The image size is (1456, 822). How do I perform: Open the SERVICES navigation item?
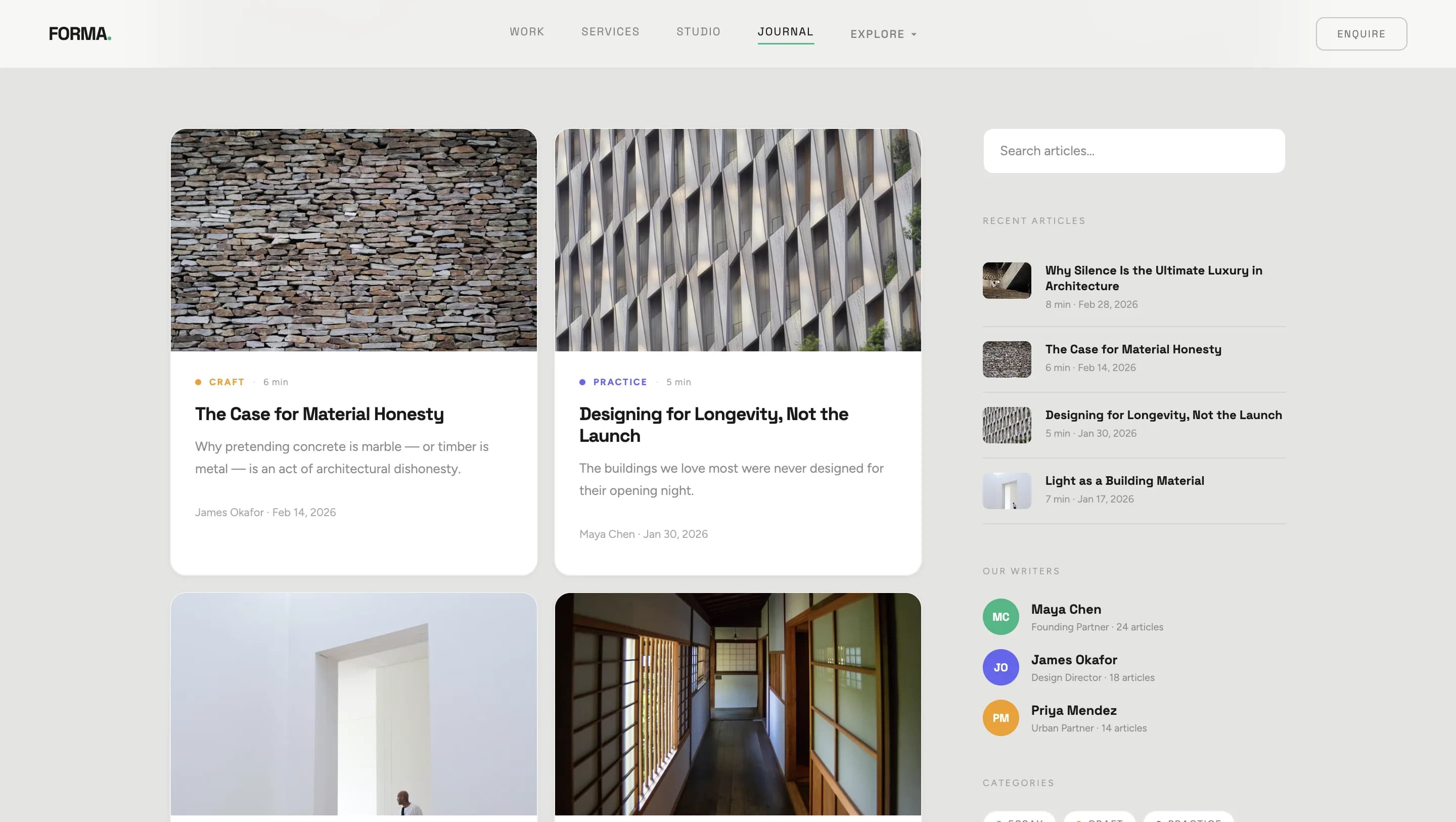click(610, 32)
